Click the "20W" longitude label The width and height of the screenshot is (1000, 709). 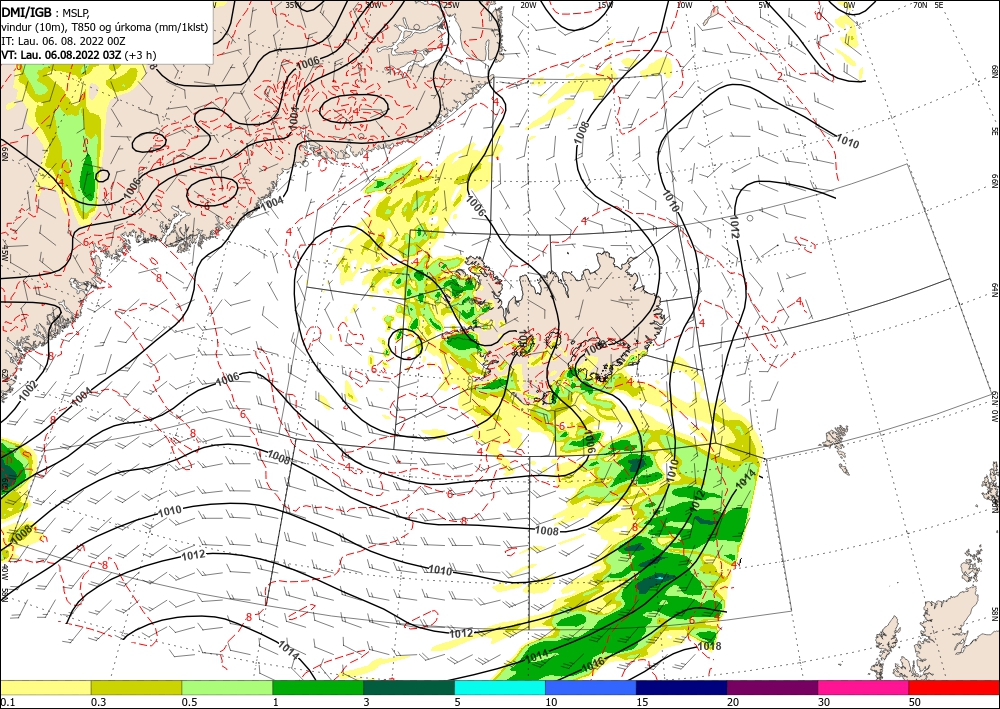click(528, 5)
